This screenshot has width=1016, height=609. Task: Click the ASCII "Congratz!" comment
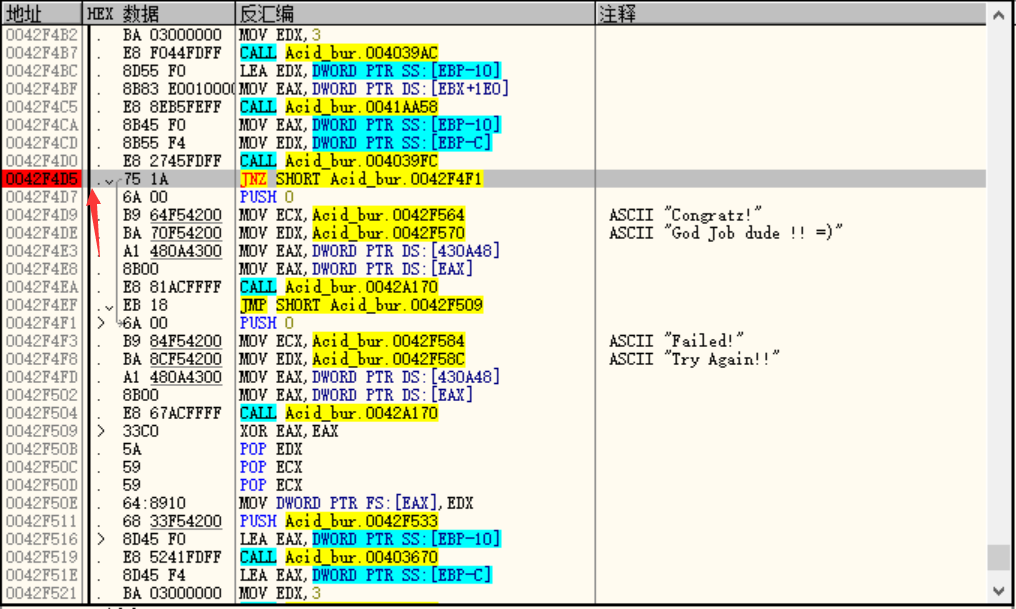point(685,215)
